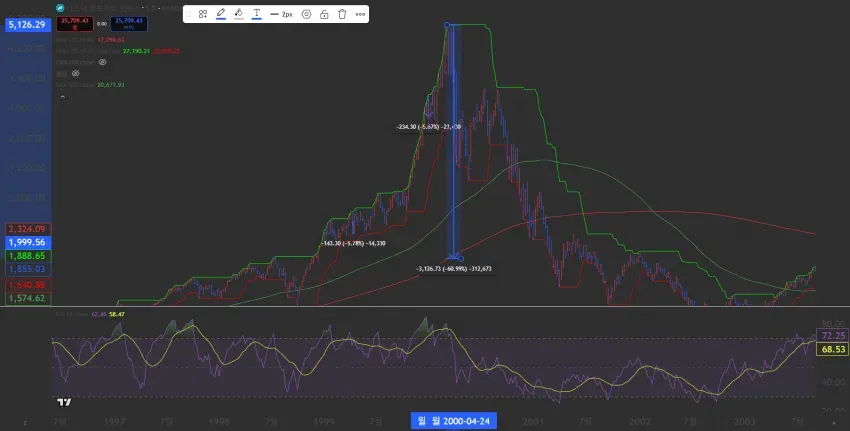
Task: Click the 1997 year label on time axis
Action: [114, 421]
